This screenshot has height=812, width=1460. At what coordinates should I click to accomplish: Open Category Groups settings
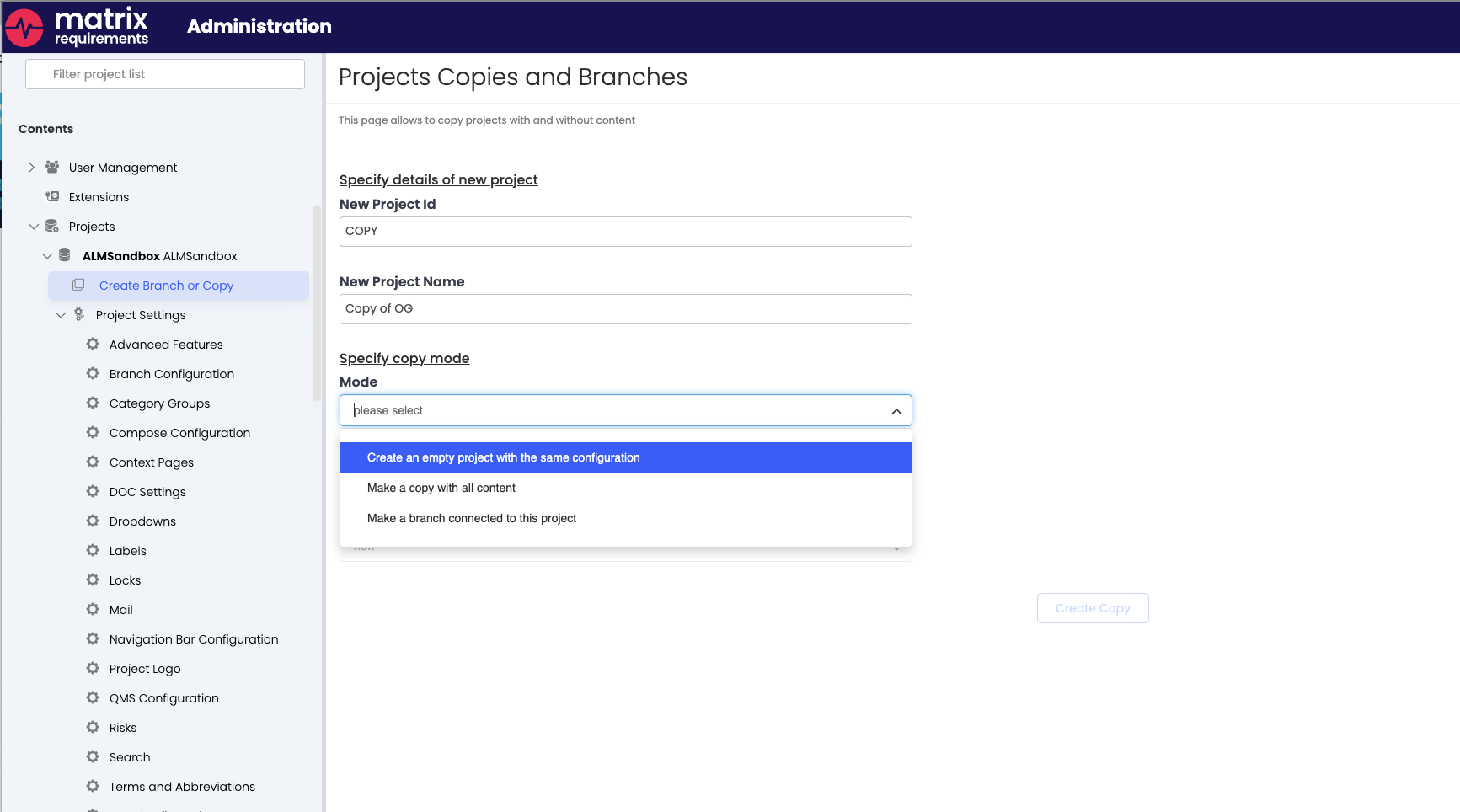point(159,403)
